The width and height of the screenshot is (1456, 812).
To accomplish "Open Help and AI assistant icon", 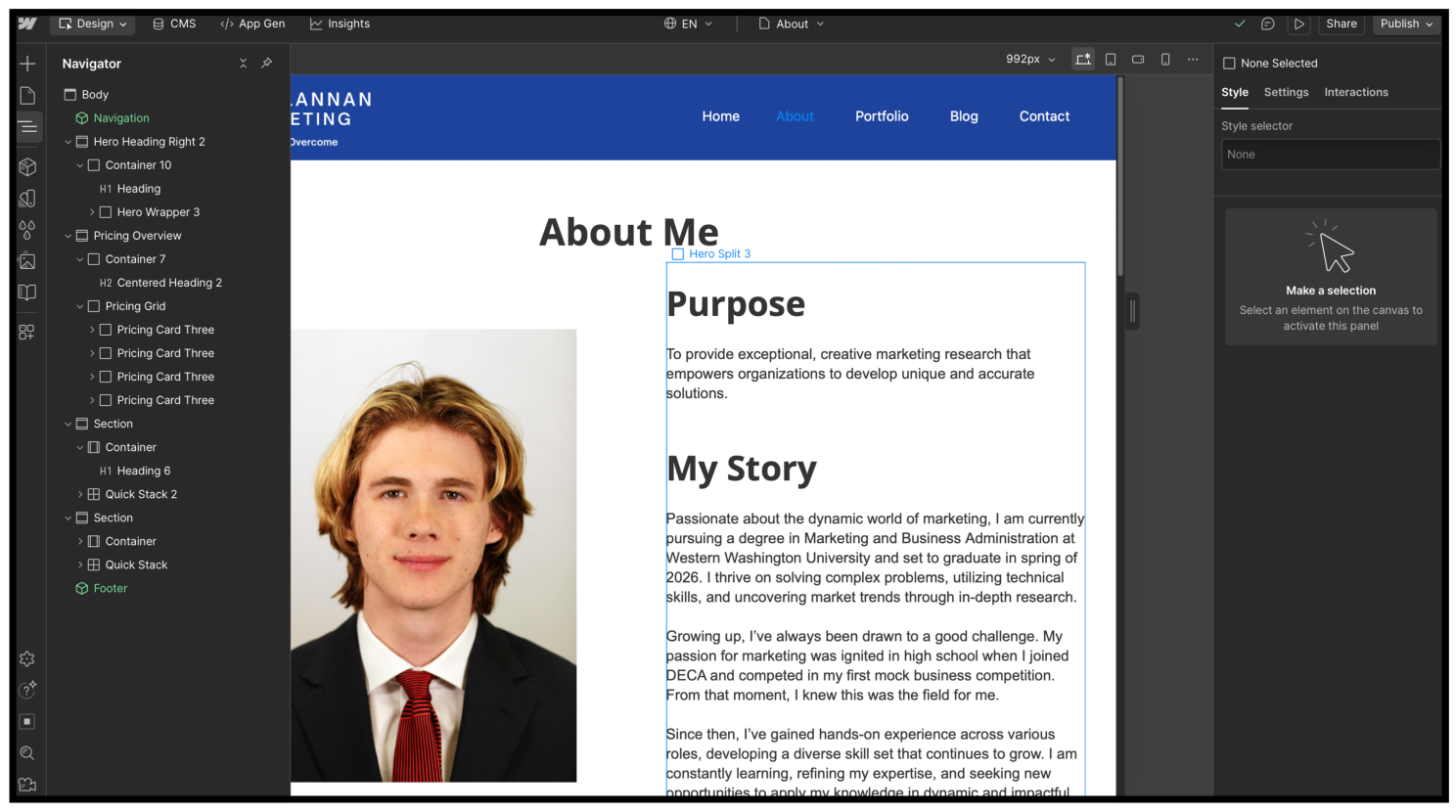I will (27, 690).
